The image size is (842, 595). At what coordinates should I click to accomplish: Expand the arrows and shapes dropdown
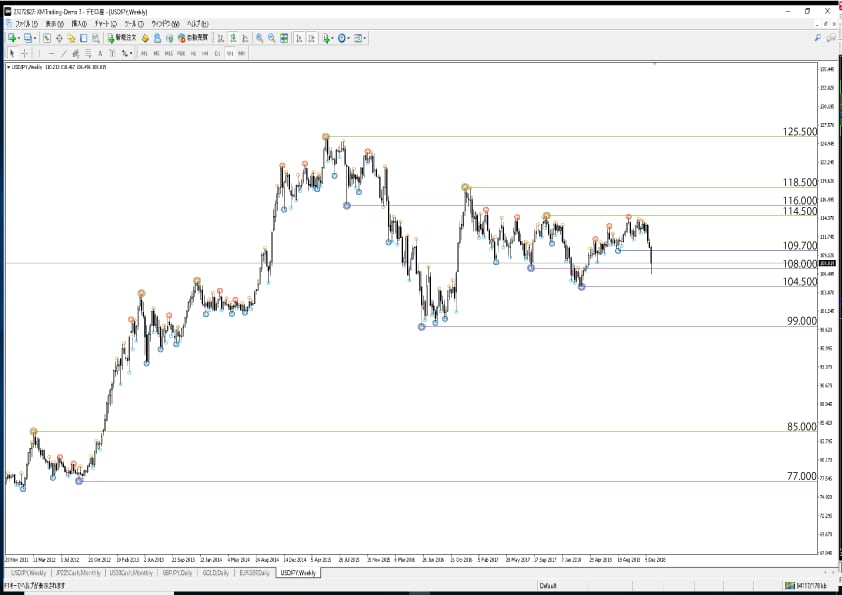pyautogui.click(x=127, y=53)
